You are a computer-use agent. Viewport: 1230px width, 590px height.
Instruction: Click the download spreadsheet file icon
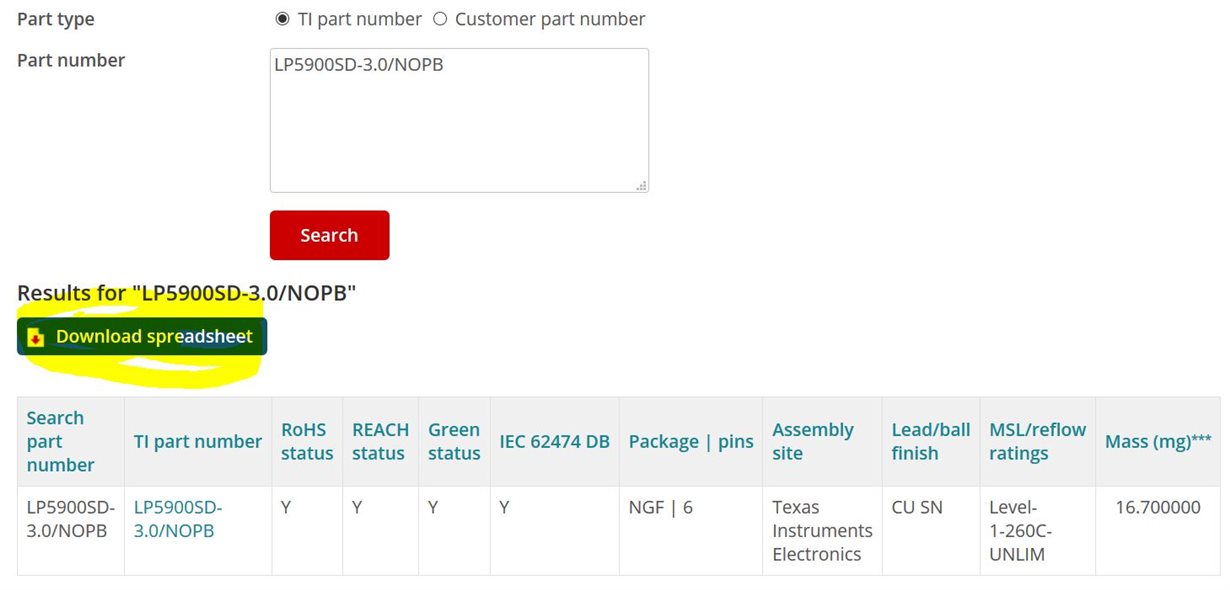point(36,337)
